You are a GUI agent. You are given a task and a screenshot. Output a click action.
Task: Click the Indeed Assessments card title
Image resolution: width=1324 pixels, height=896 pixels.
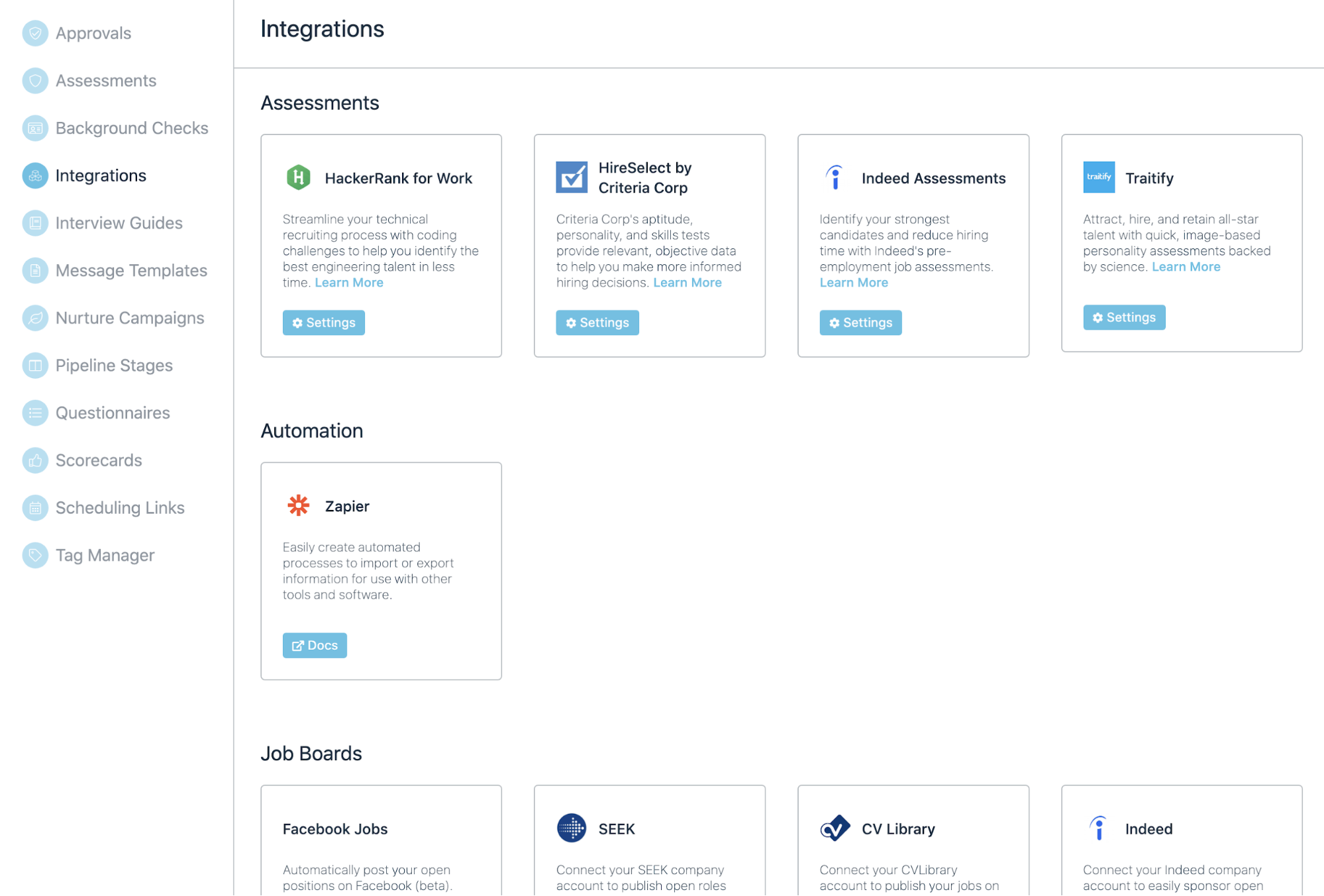coord(933,178)
